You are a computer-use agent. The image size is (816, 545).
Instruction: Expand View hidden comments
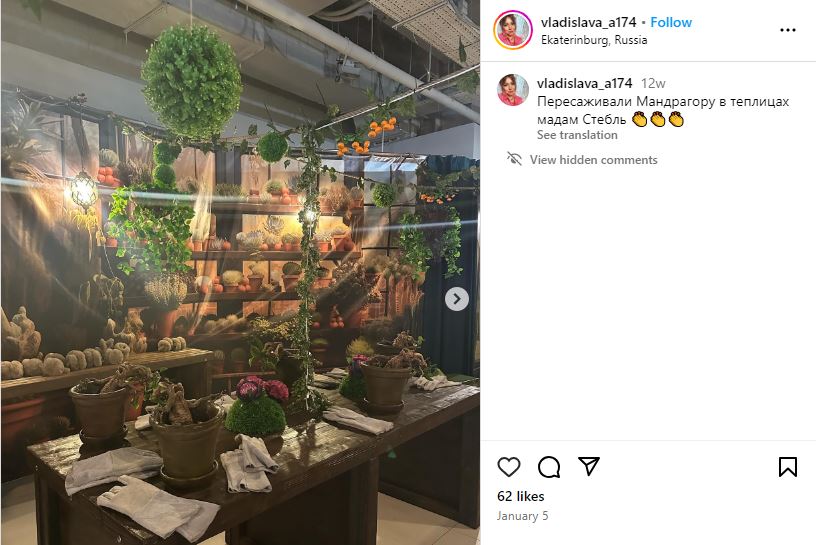593,160
